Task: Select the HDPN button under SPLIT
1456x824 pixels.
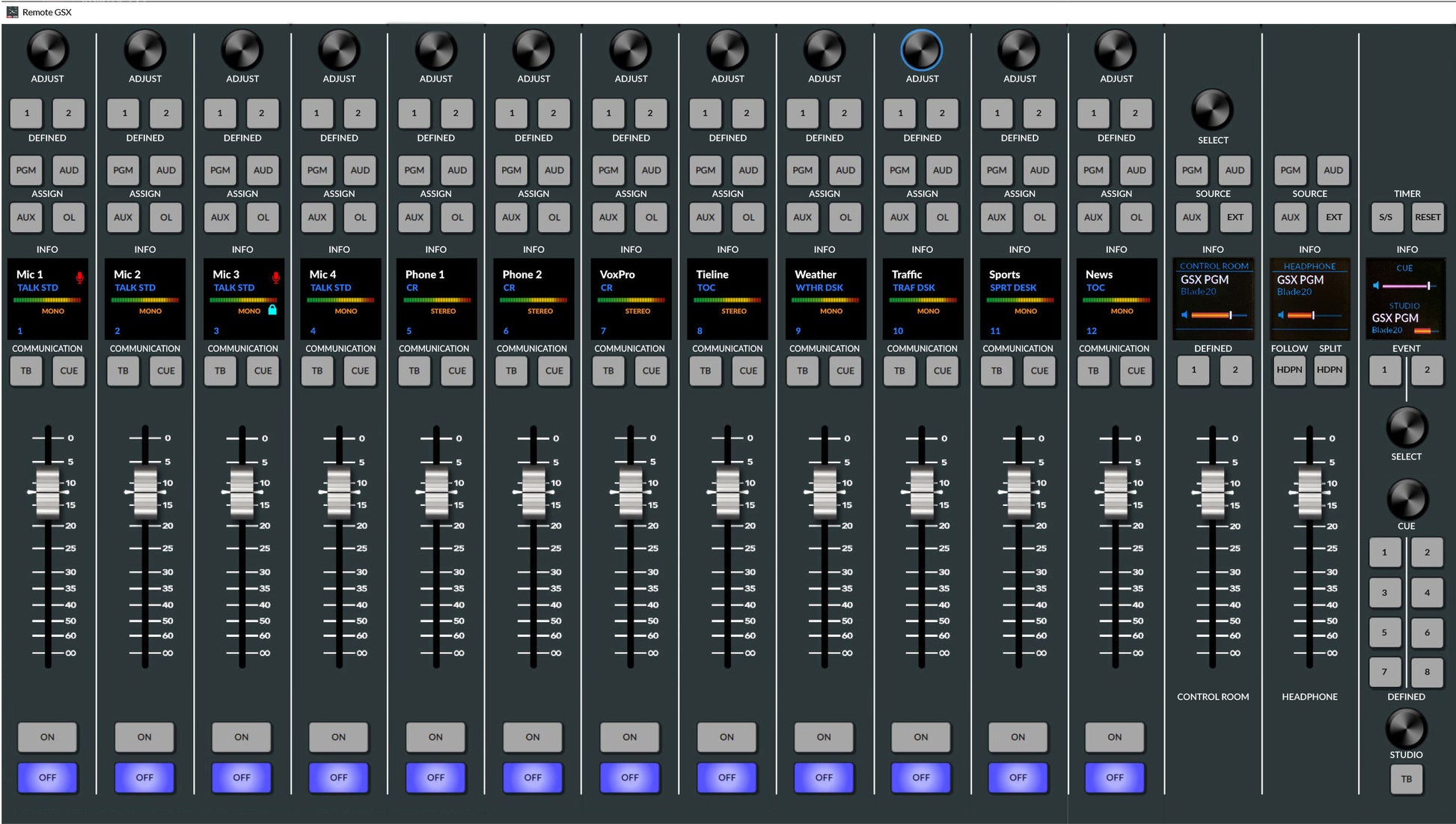Action: [x=1331, y=370]
